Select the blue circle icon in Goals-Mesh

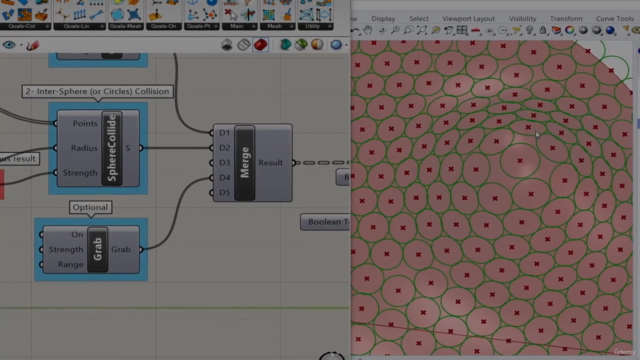pyautogui.click(x=117, y=15)
